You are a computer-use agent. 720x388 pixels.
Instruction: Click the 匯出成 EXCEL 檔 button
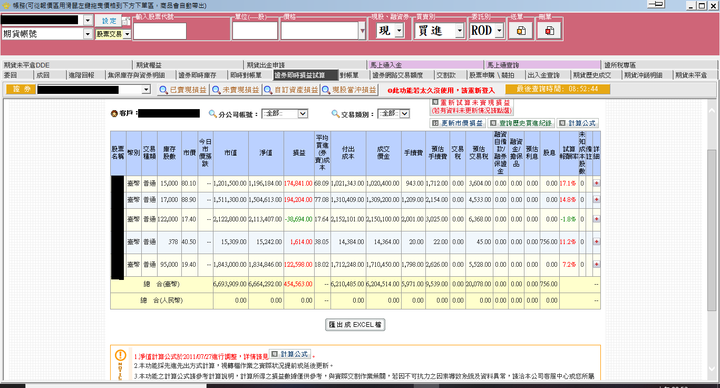coord(355,325)
